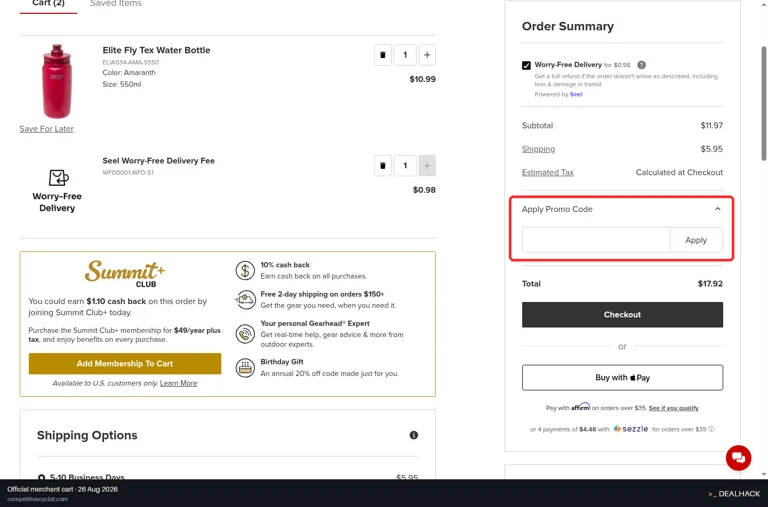
Task: Collapse the Apply Promo Code section
Action: click(x=718, y=209)
